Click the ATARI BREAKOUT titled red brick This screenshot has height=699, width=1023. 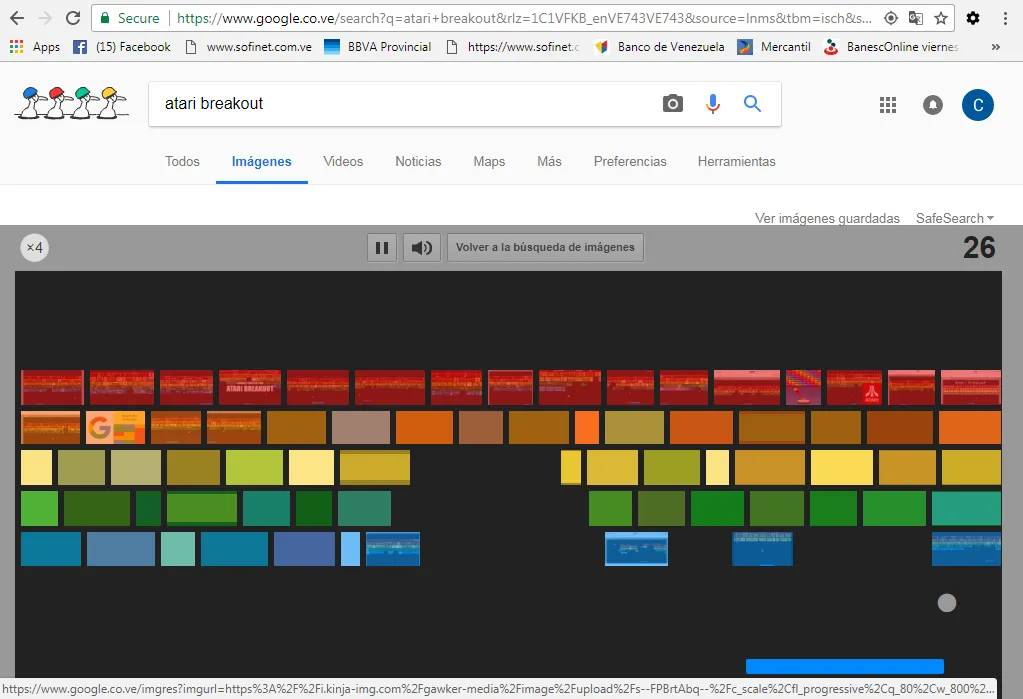[x=250, y=388]
